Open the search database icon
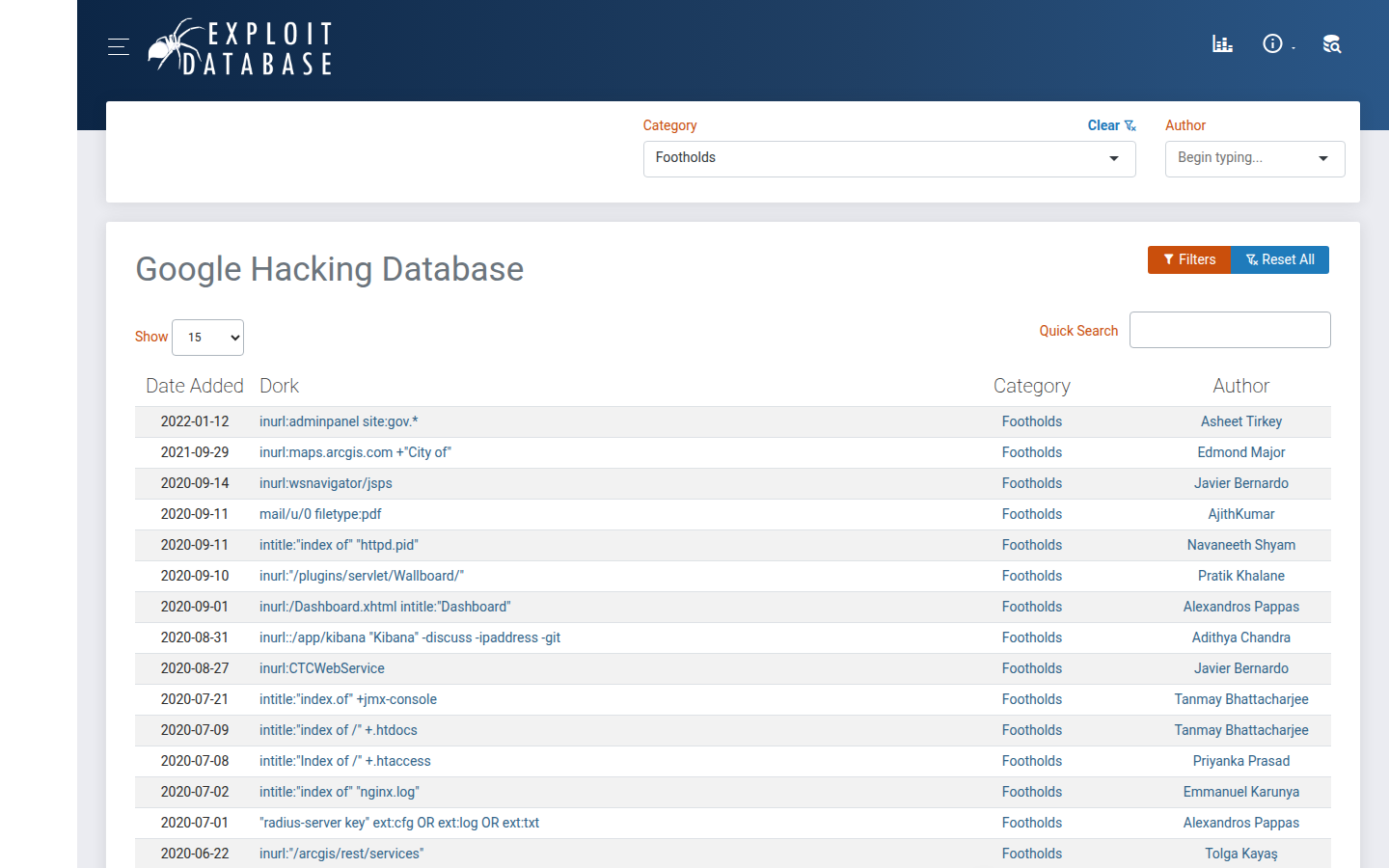 click(x=1332, y=43)
